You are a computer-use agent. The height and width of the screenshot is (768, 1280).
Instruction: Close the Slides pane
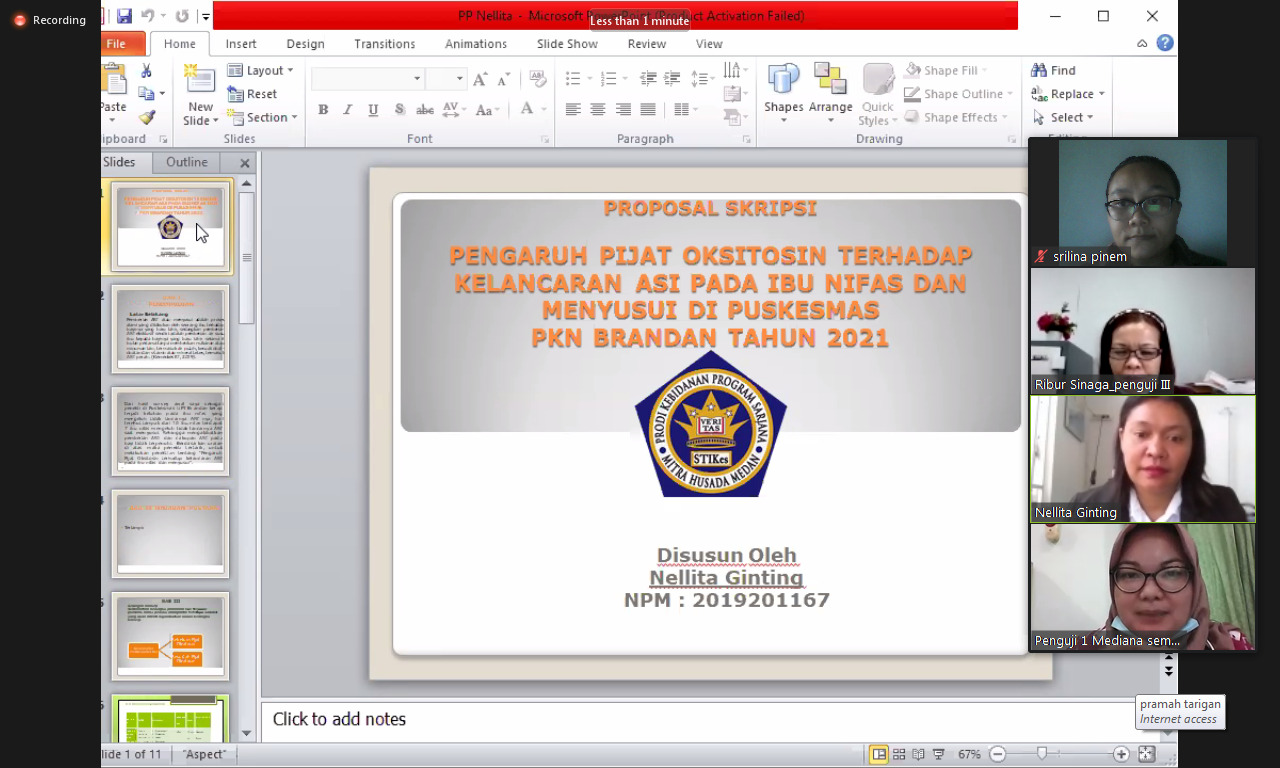pos(244,163)
